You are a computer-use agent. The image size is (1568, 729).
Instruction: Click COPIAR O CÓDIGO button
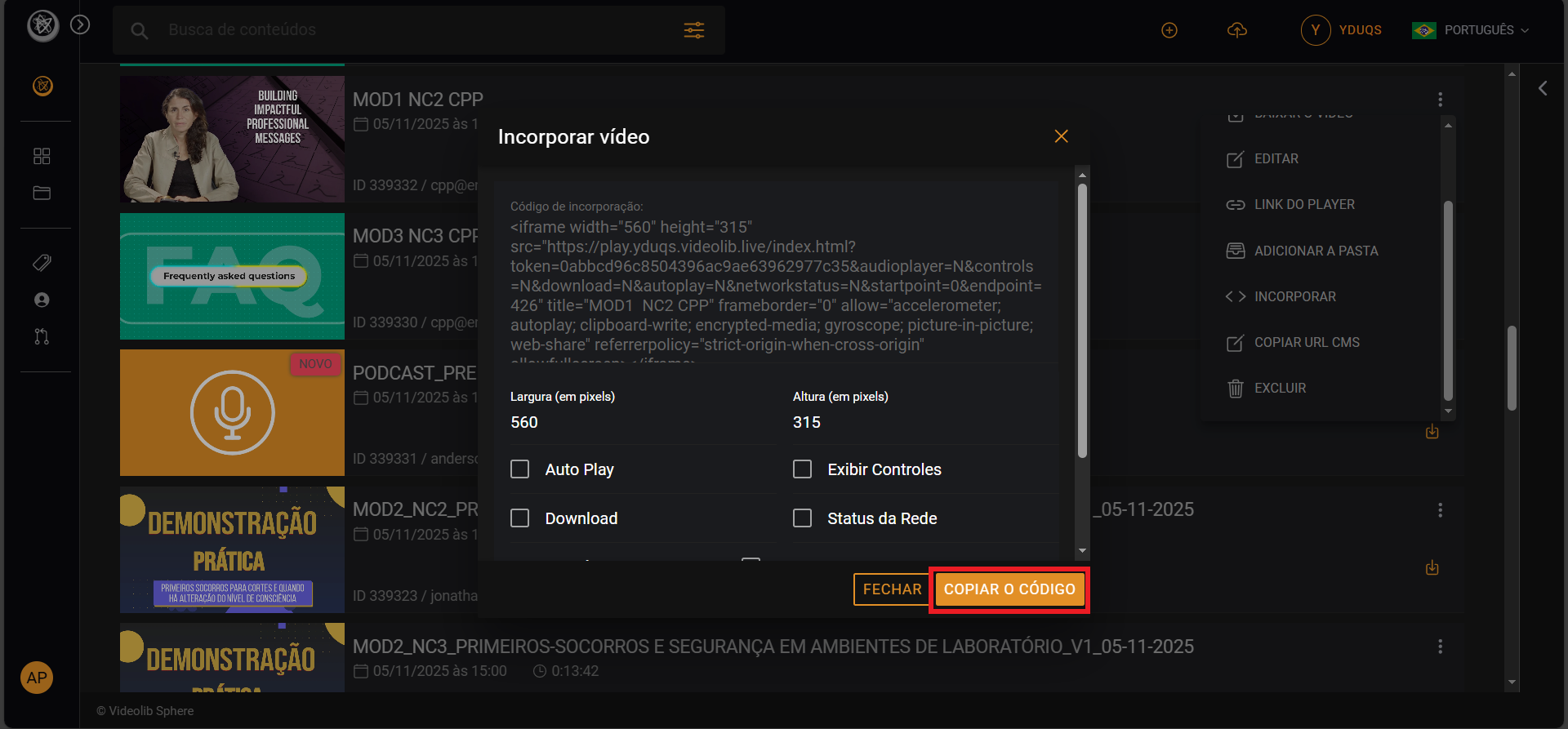[1009, 589]
